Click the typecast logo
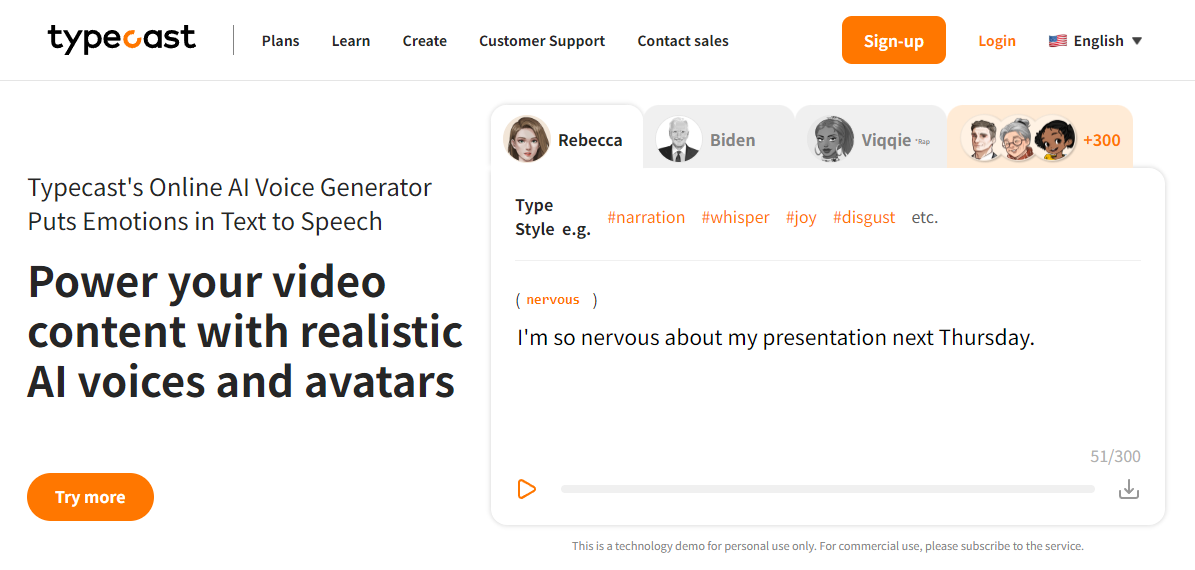 (122, 39)
